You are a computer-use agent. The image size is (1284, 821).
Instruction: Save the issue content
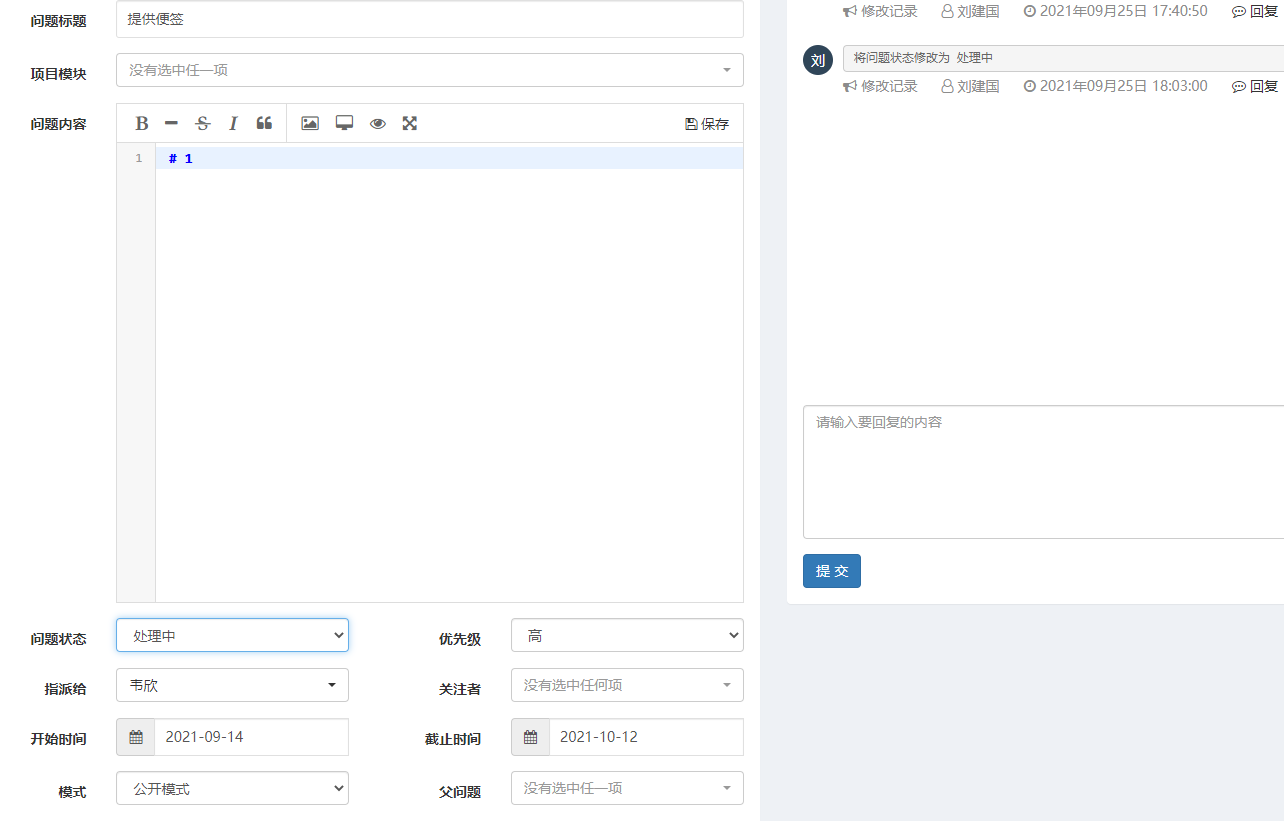tap(707, 124)
